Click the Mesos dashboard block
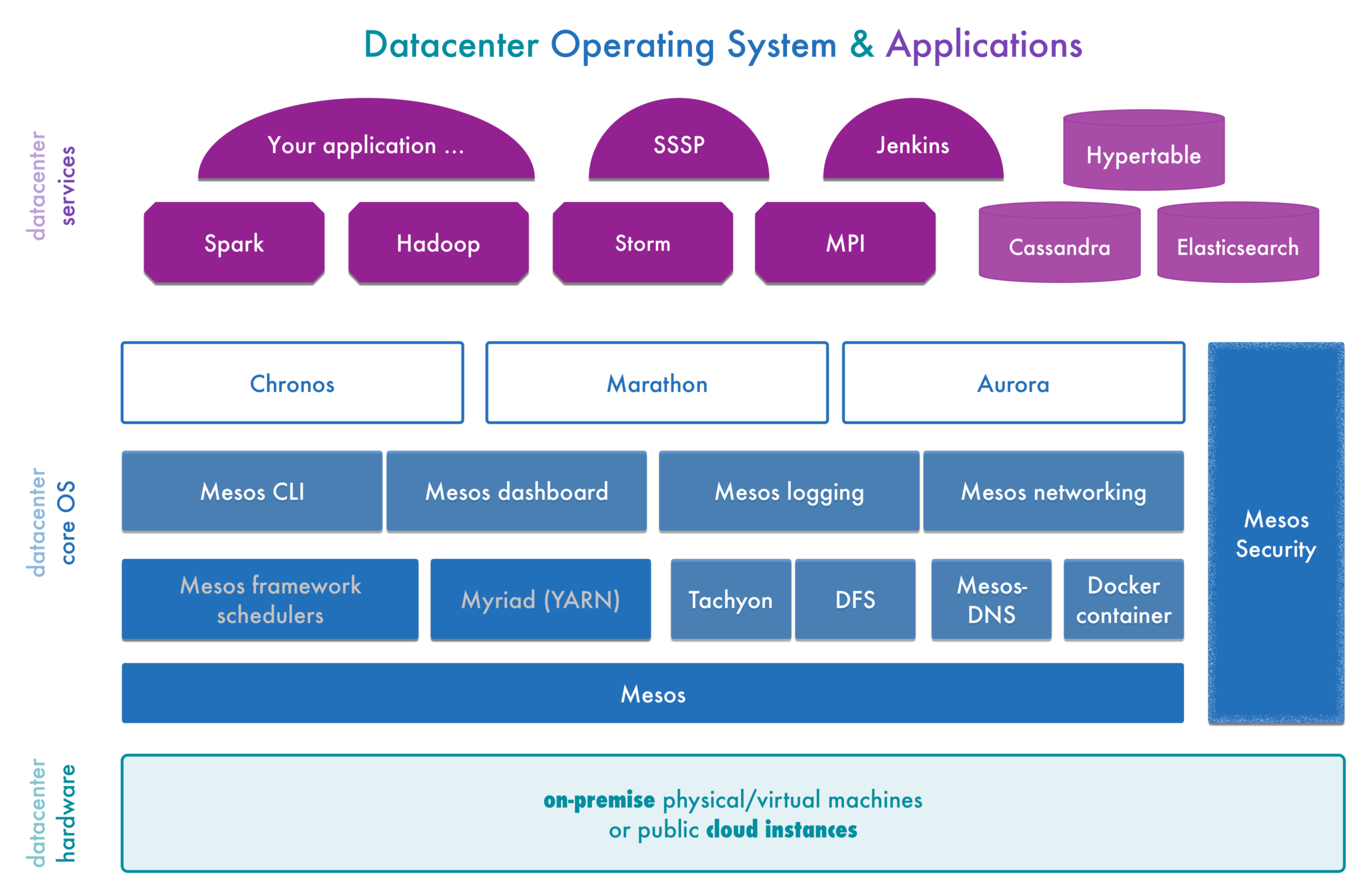 point(517,491)
